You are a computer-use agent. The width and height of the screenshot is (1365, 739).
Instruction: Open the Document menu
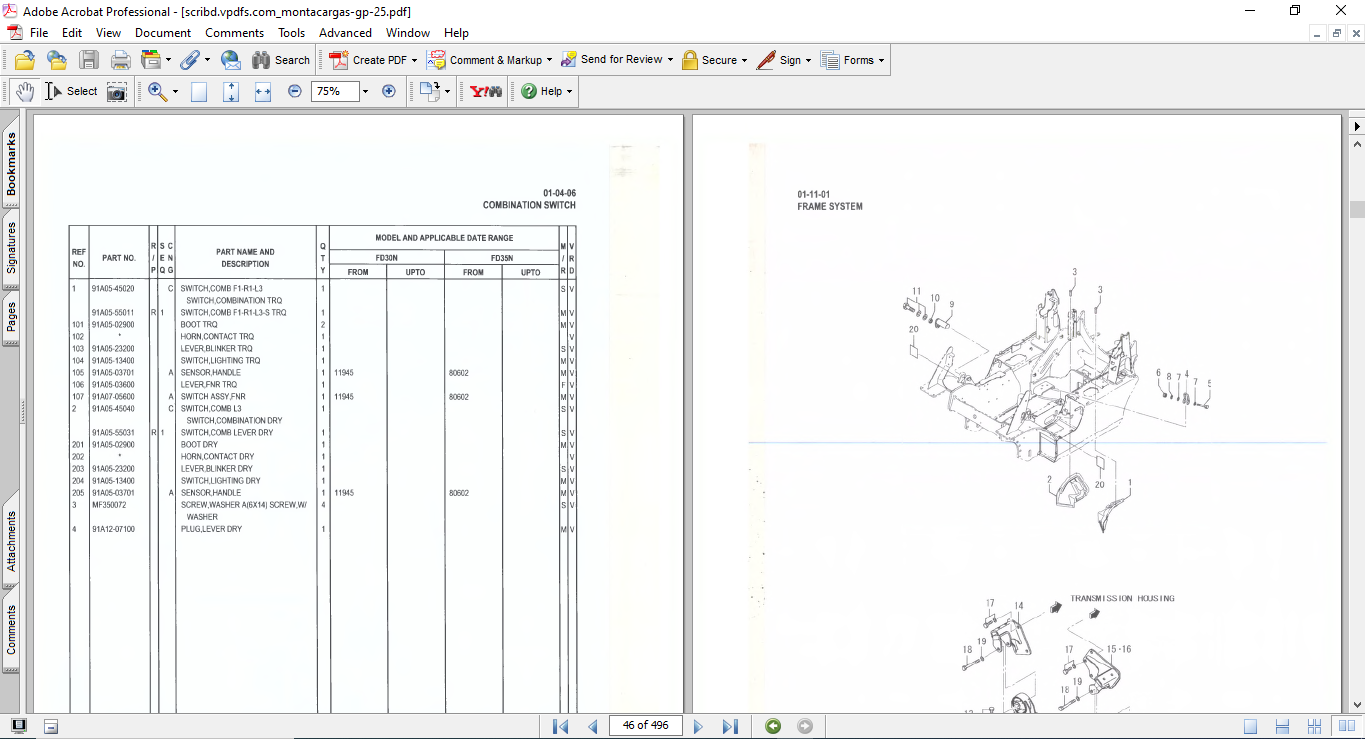163,33
